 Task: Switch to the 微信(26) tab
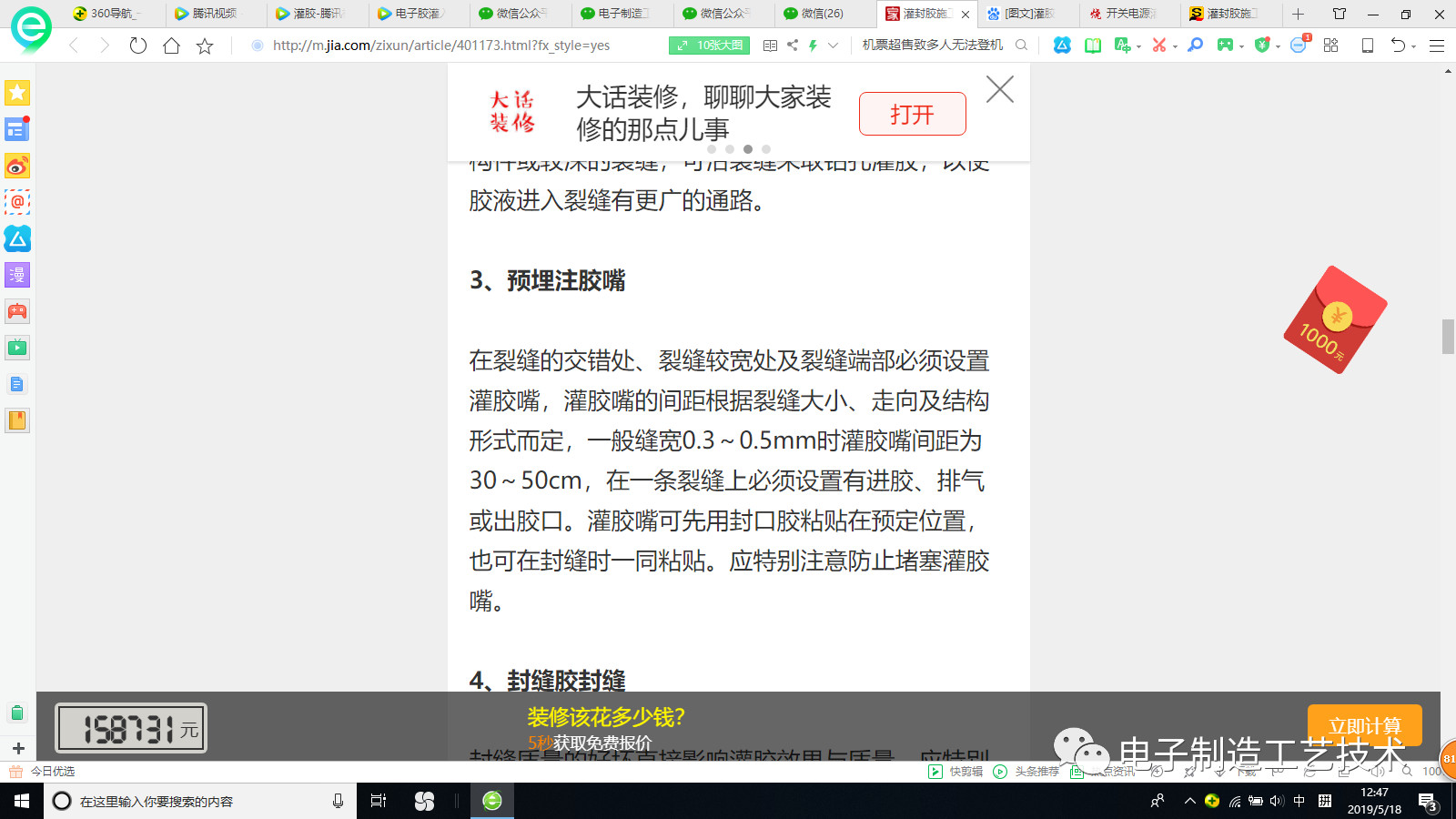824,14
